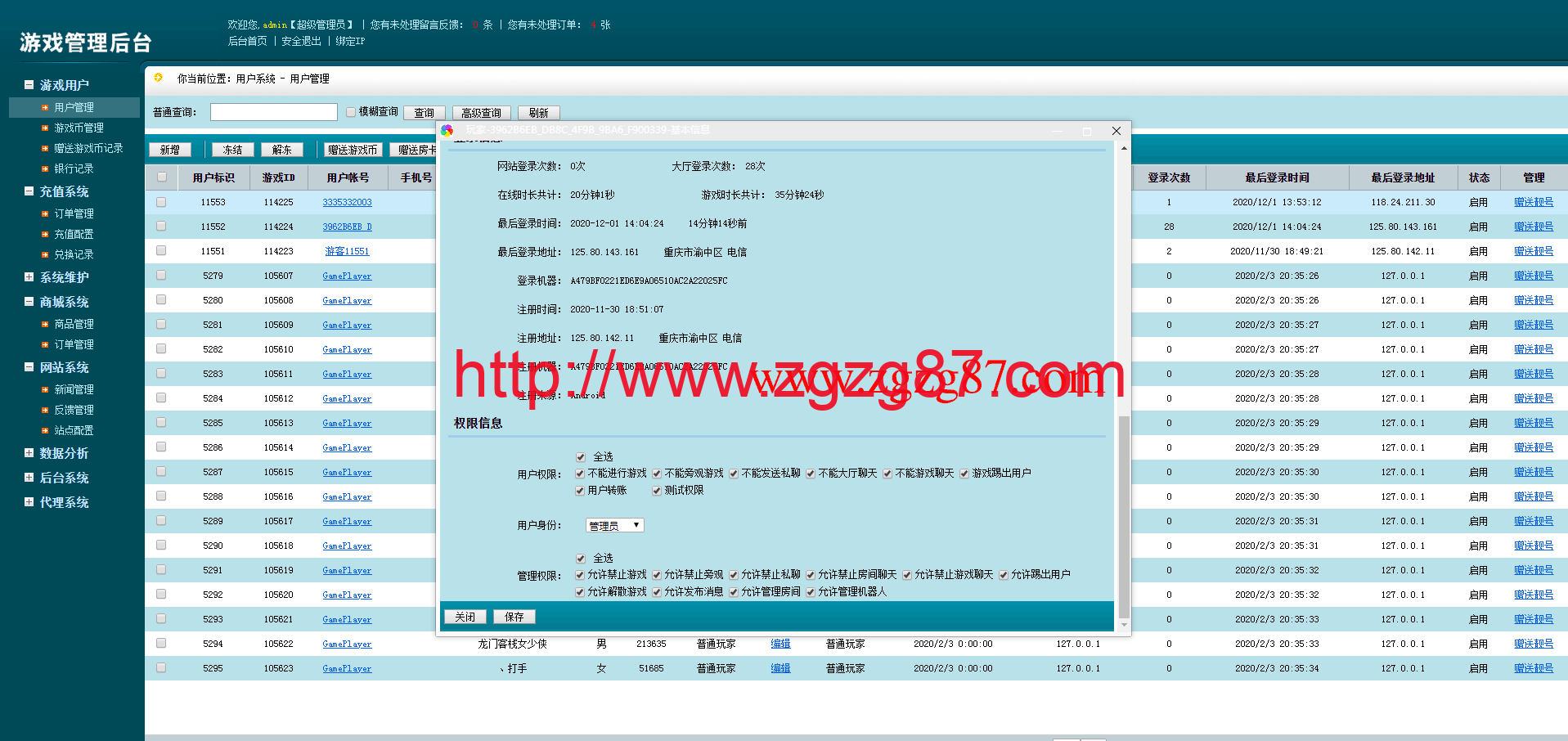Click the orange arrow icon beside 反馈管理

point(45,411)
